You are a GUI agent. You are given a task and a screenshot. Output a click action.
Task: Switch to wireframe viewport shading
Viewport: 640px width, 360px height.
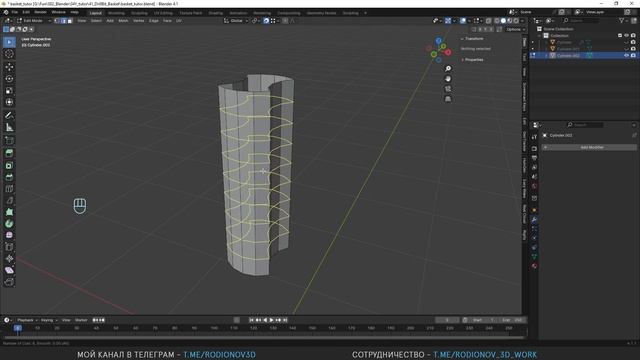click(497, 20)
